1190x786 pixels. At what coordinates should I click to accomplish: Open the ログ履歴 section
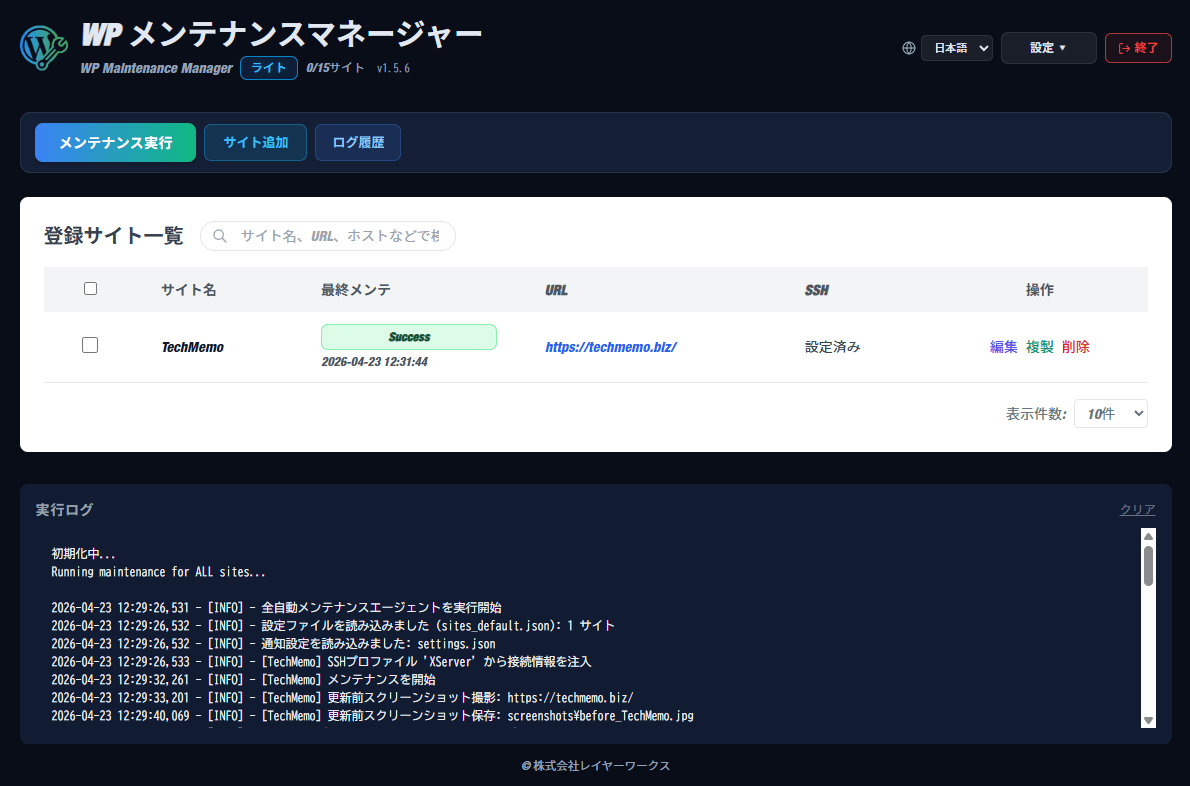tap(357, 142)
